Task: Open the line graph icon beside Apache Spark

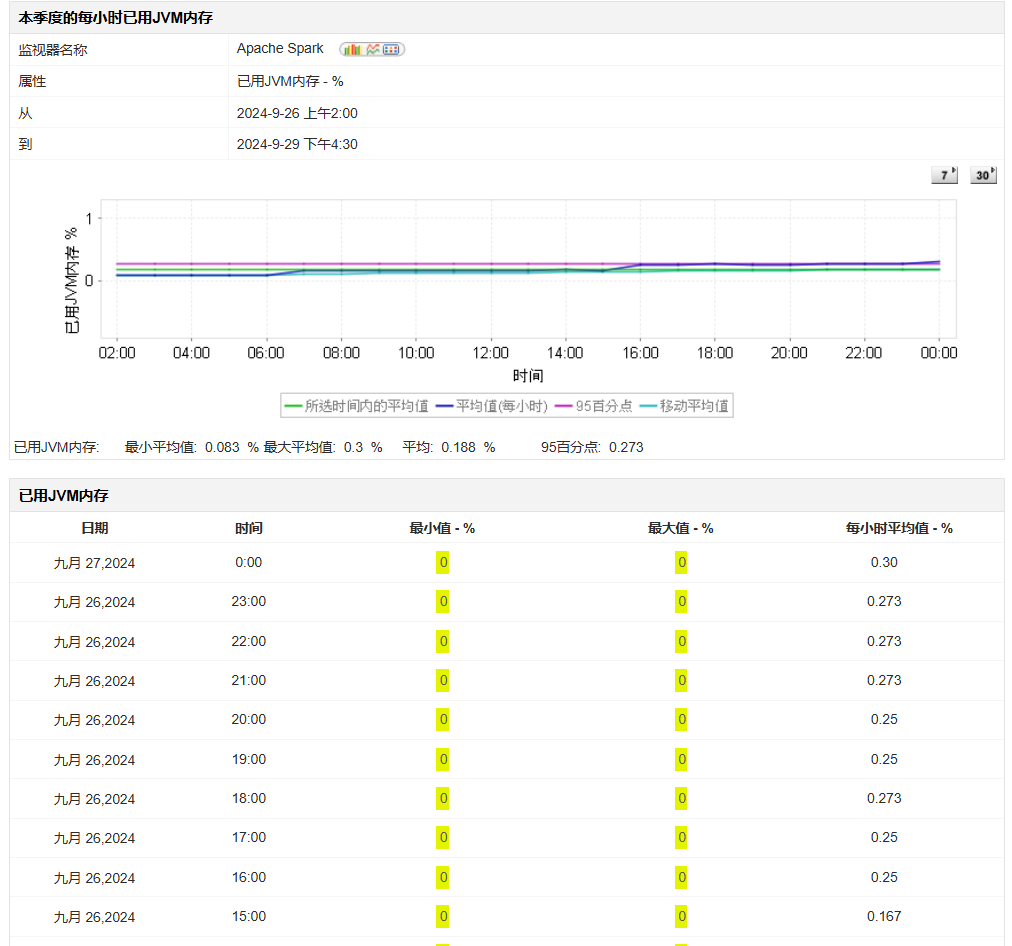Action: (373, 50)
